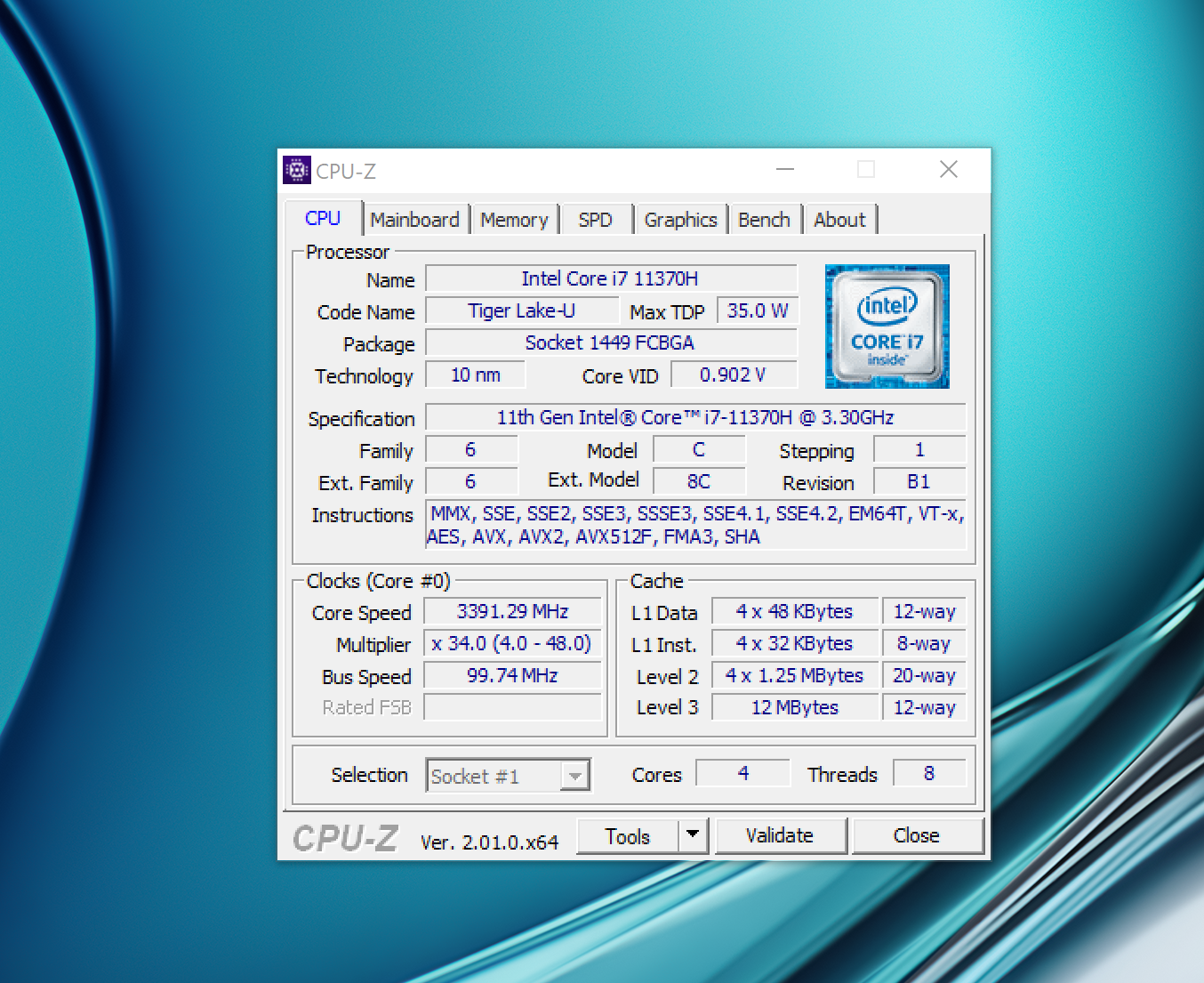Click the CPU-Z window title text
Viewport: 1204px width, 983px height.
pyautogui.click(x=346, y=171)
